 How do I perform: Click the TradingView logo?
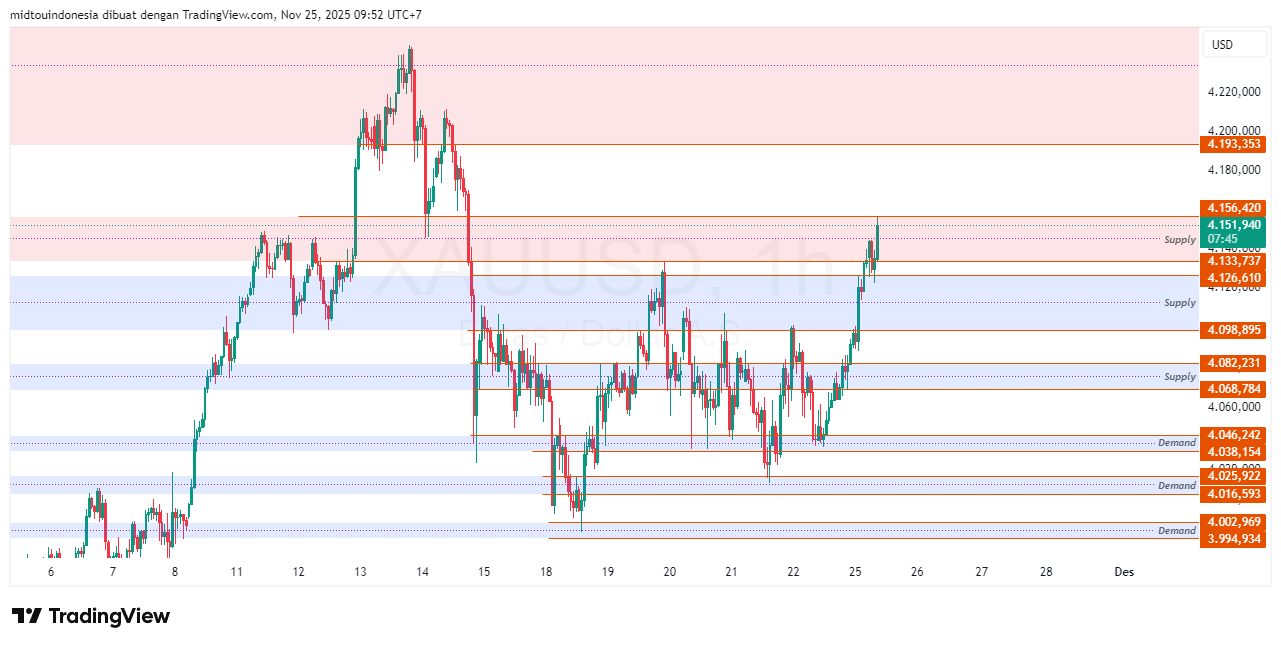(90, 617)
